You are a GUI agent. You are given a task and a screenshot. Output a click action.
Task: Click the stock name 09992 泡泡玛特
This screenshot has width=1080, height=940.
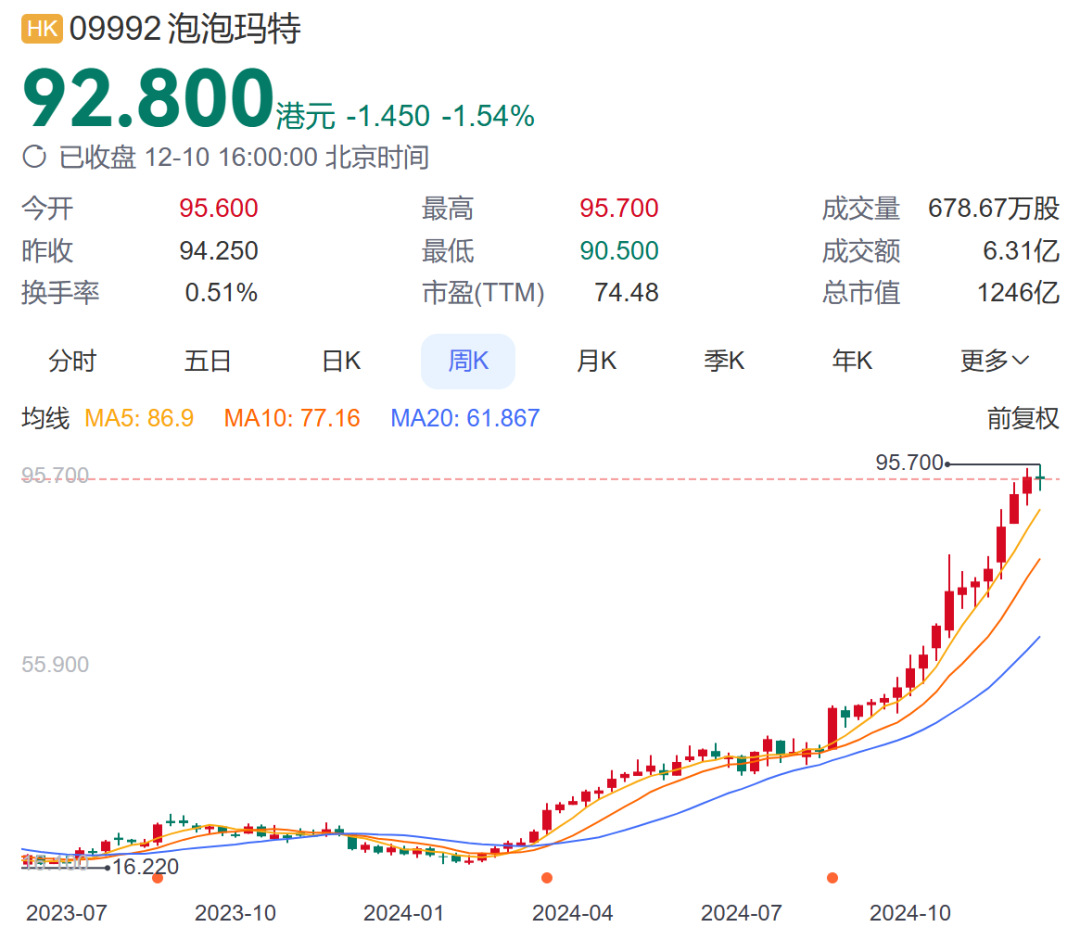(185, 29)
